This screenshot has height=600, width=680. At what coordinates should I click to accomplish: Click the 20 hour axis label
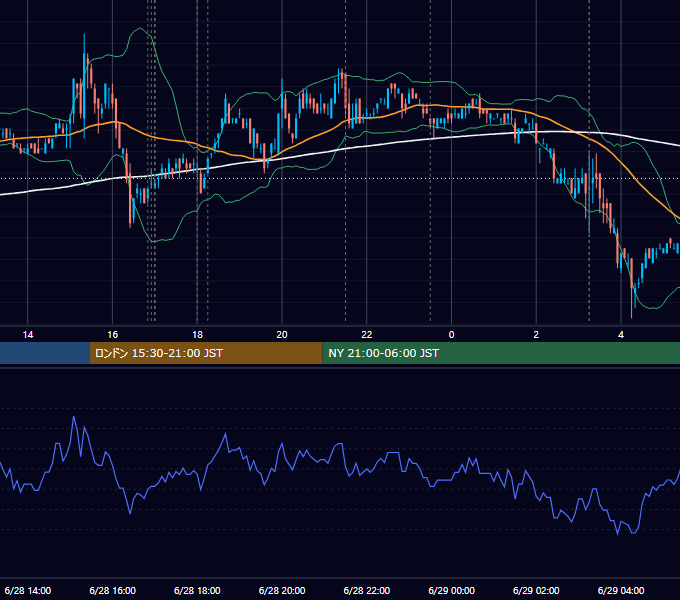pyautogui.click(x=282, y=335)
